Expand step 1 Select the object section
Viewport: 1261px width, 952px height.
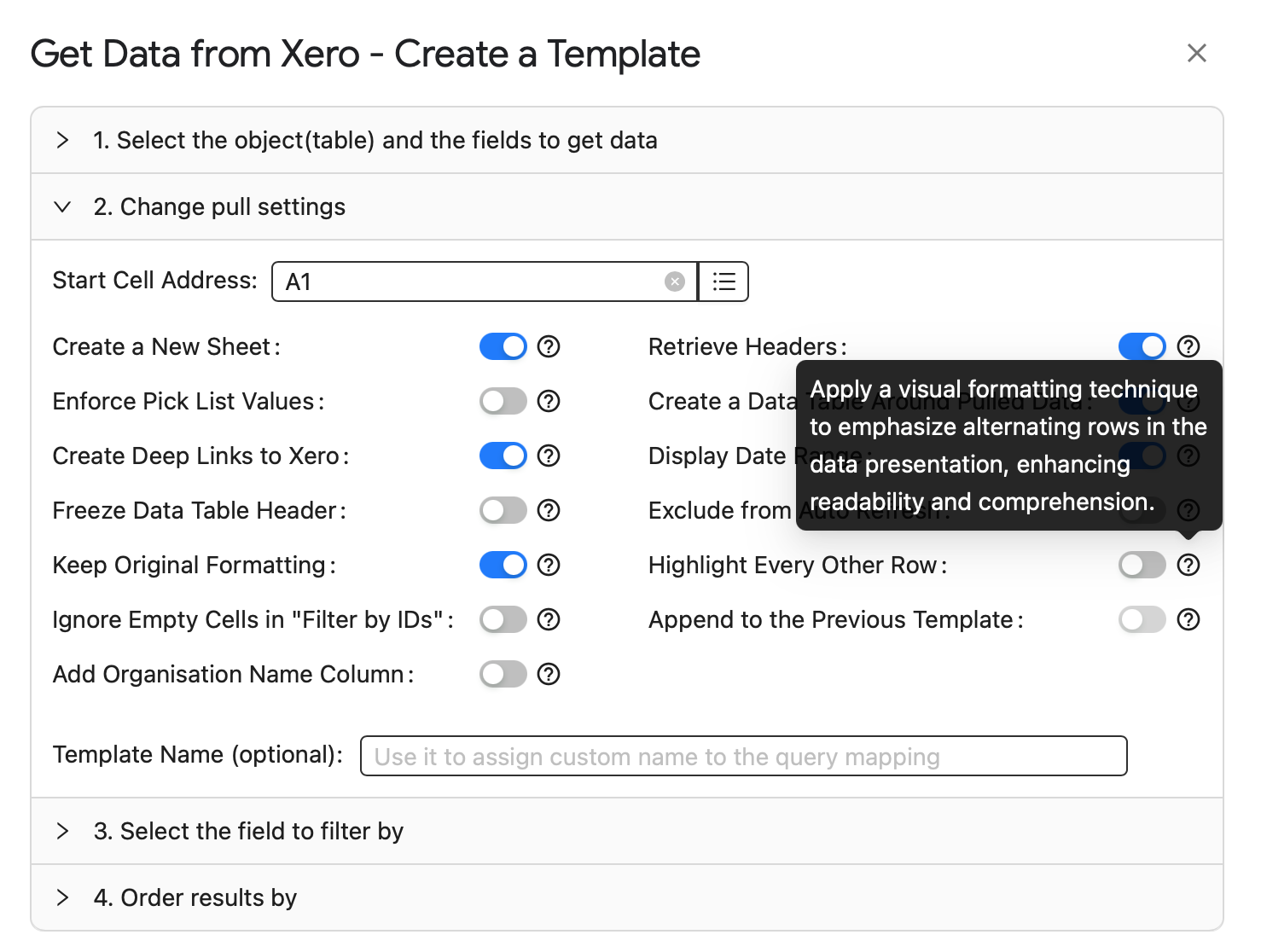pos(627,140)
